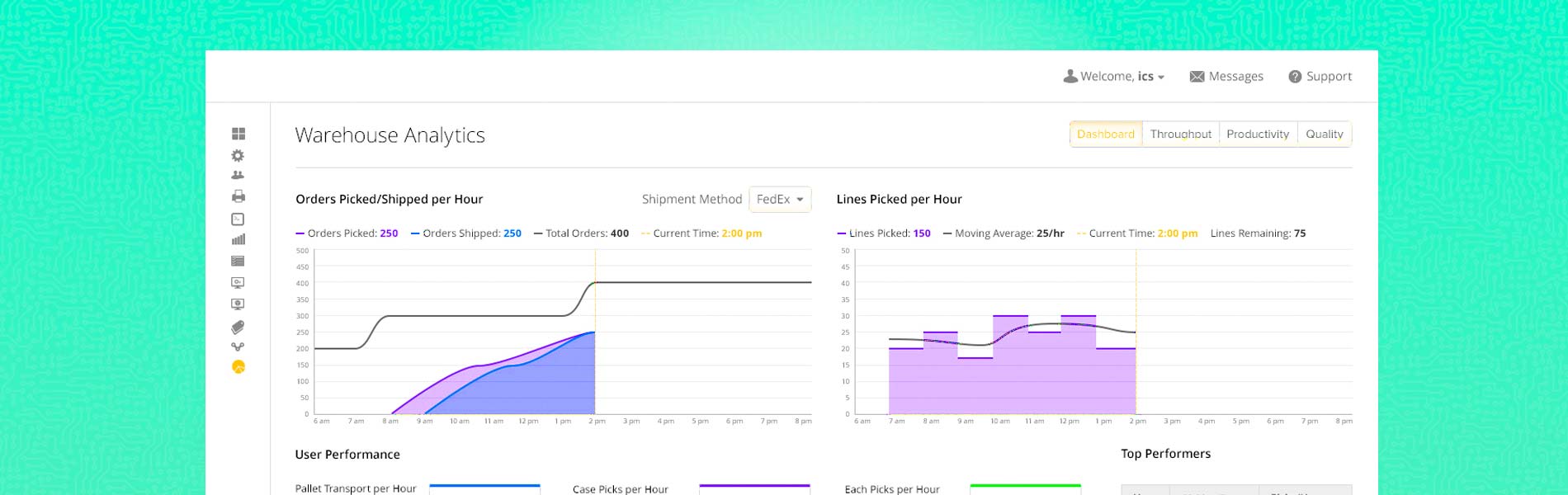Open the Support link
The image size is (1568, 495).
pos(1320,77)
